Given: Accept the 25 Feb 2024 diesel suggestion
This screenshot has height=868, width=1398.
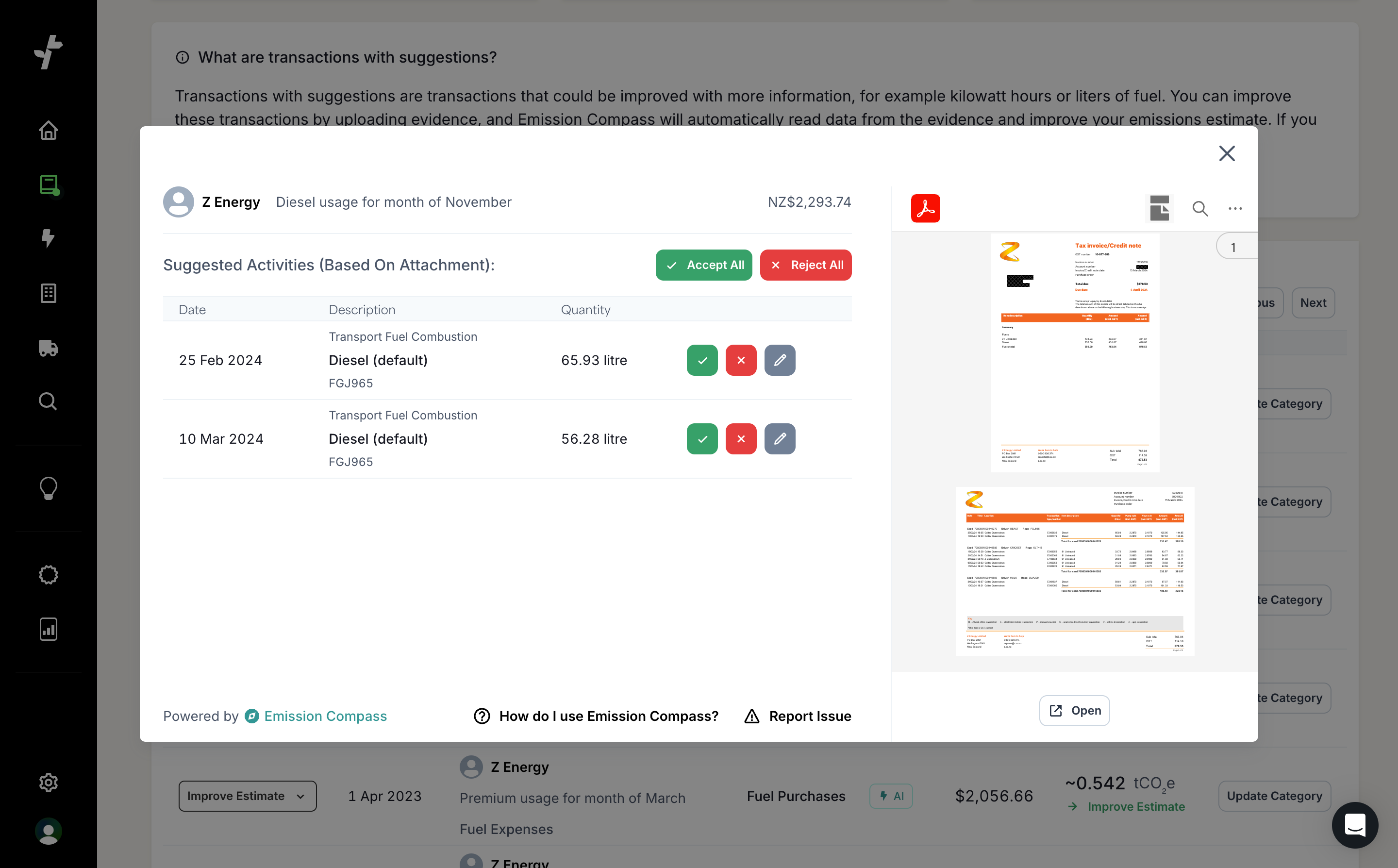Looking at the screenshot, I should point(702,360).
